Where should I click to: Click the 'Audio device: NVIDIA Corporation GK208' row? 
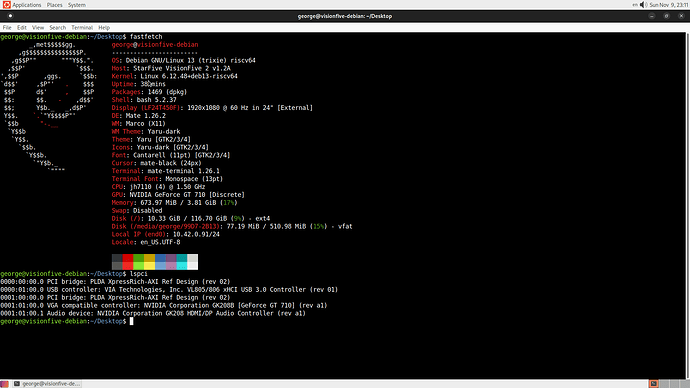[153, 313]
